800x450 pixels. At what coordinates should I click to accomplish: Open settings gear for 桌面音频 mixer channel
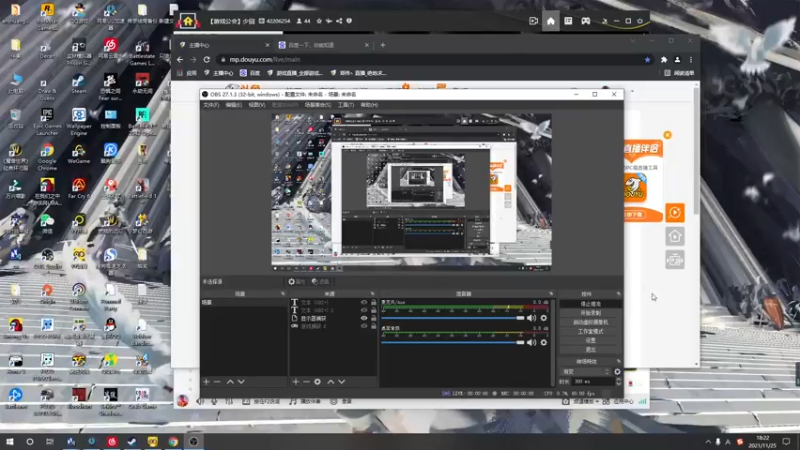tap(544, 342)
